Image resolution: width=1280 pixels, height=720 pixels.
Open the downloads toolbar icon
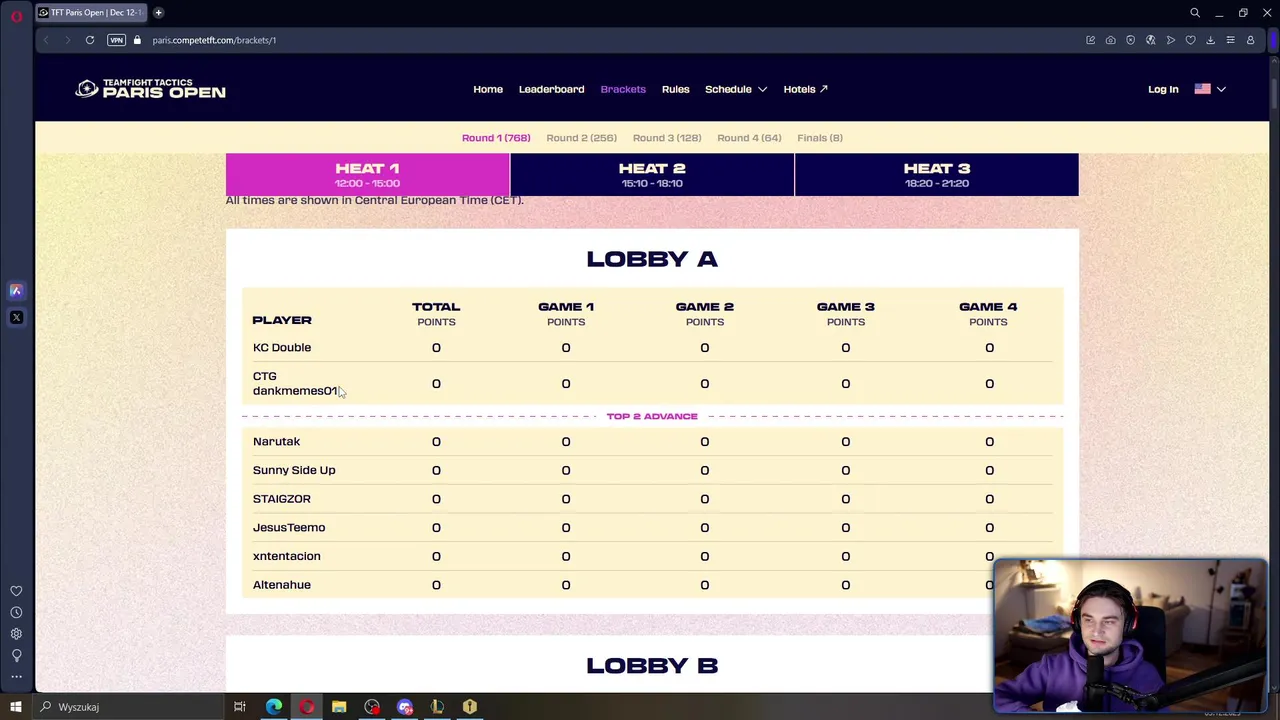click(1210, 40)
